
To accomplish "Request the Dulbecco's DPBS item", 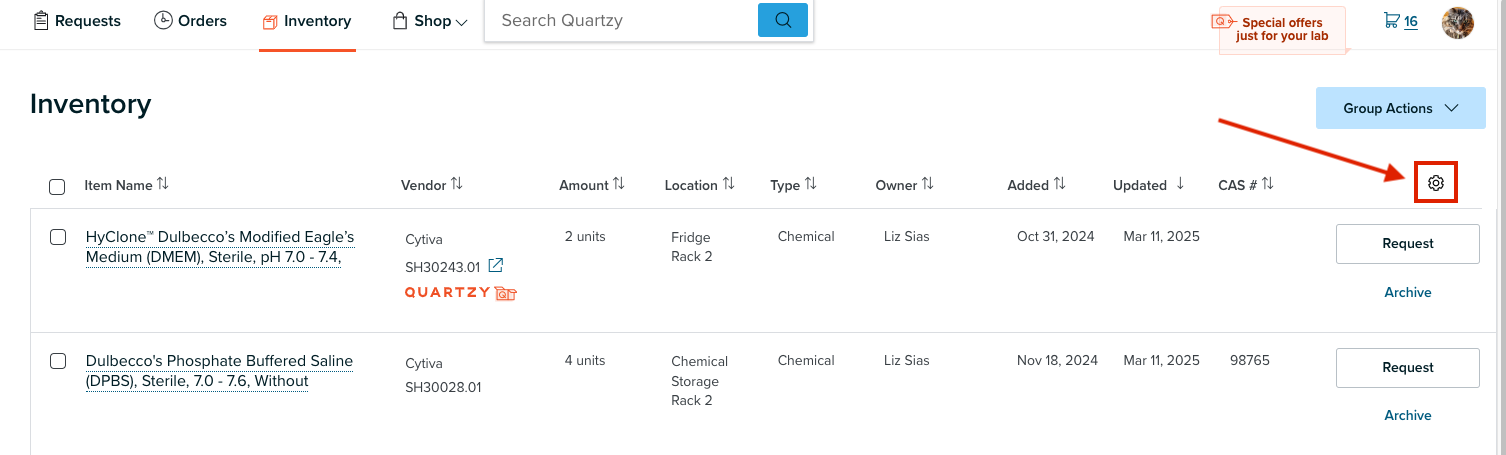I will point(1407,368).
